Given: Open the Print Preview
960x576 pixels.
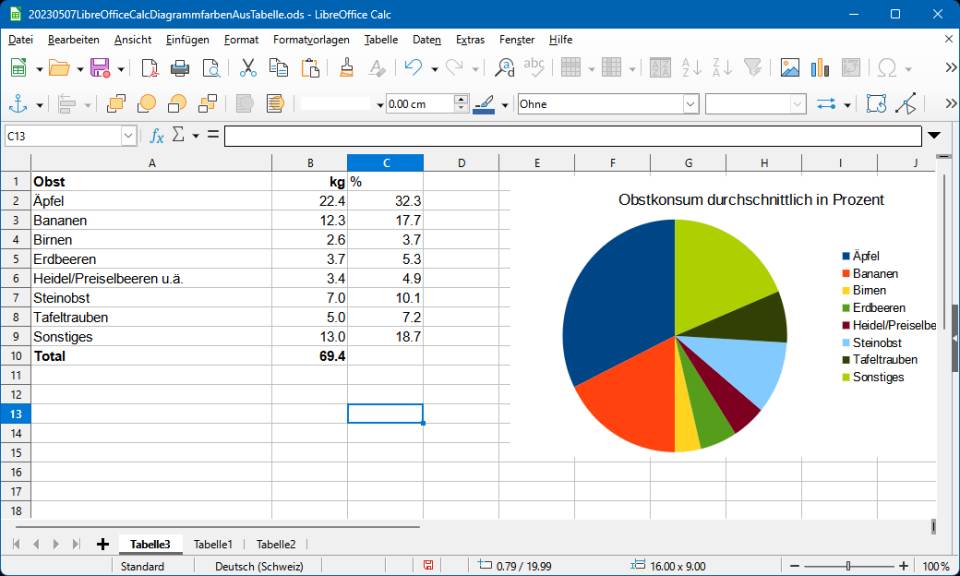Looking at the screenshot, I should [213, 69].
